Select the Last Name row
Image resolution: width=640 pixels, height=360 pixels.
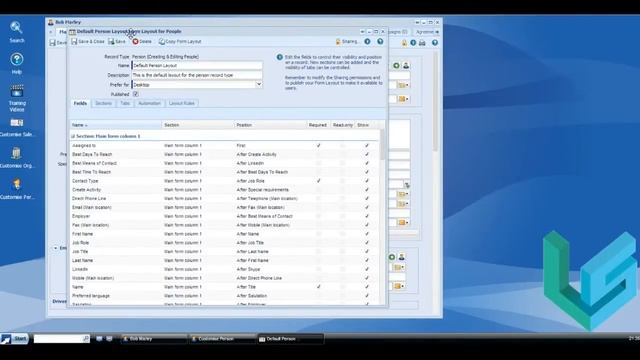[224, 260]
